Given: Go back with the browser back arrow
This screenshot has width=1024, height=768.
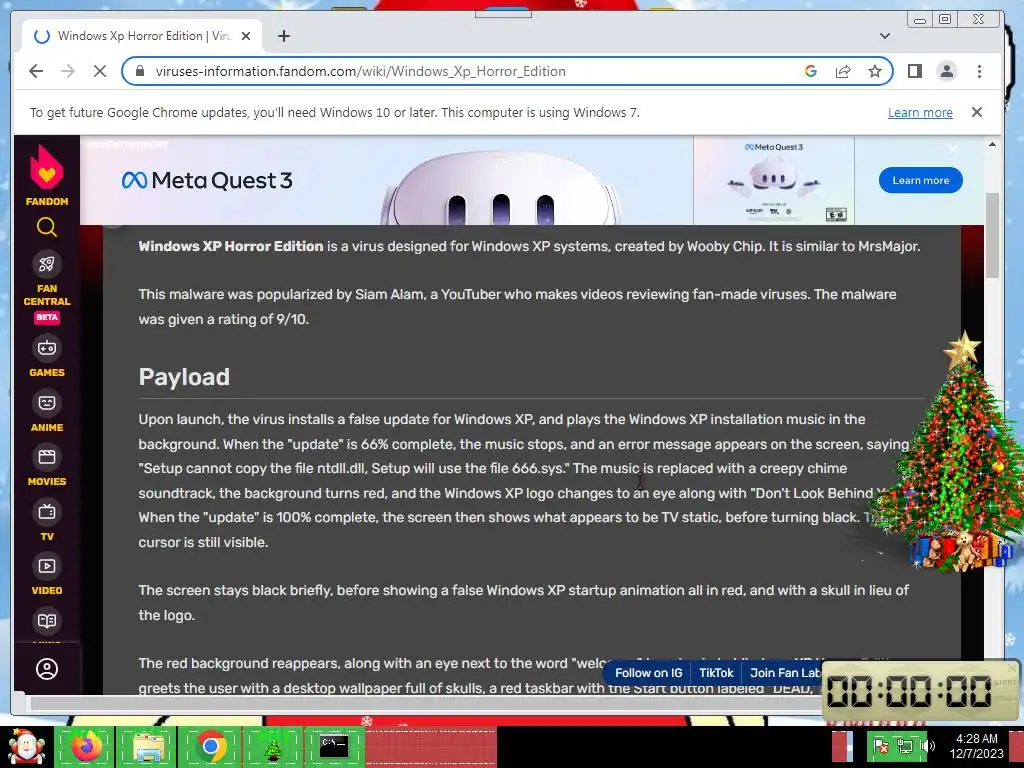Looking at the screenshot, I should point(36,71).
